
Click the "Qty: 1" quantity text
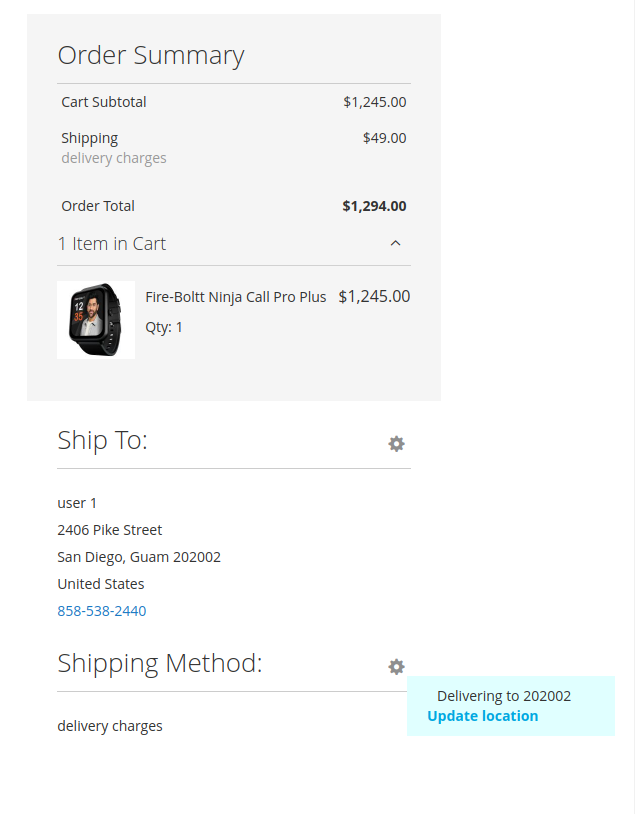click(x=164, y=327)
